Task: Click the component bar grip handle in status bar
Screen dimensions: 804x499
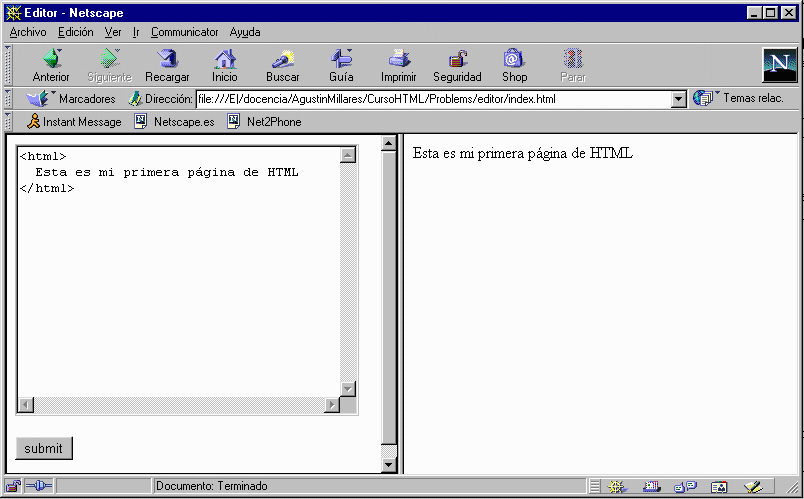Action: click(594, 486)
